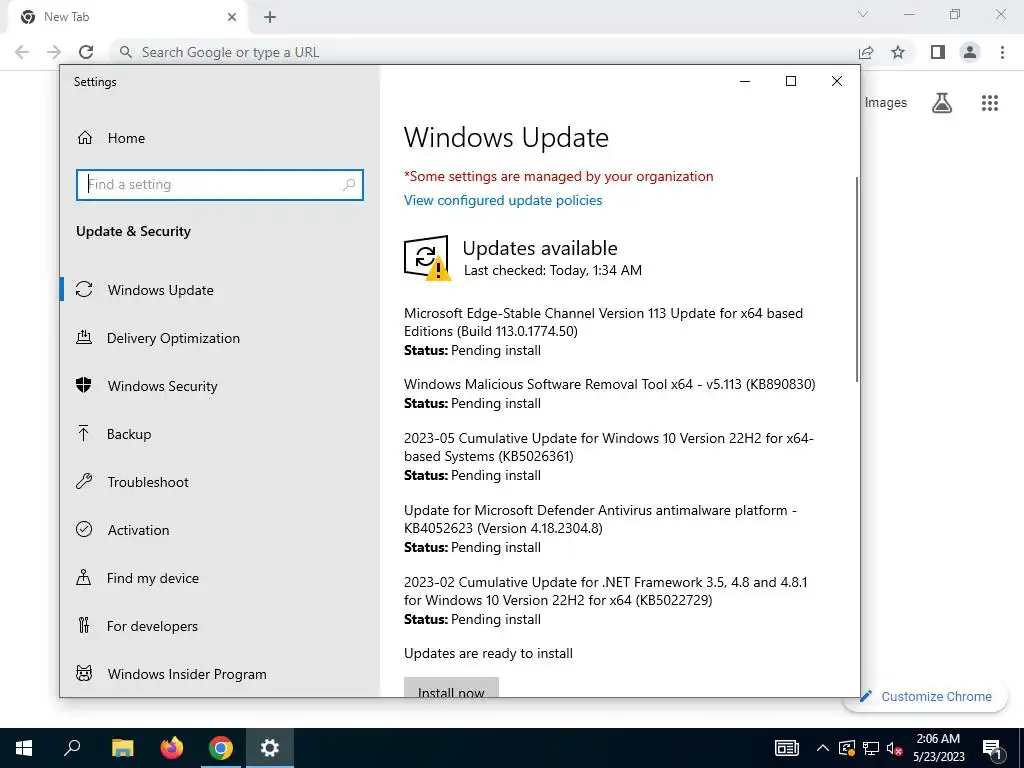Open the taskbar clock and date
1024x768 pixels.
pos(938,748)
